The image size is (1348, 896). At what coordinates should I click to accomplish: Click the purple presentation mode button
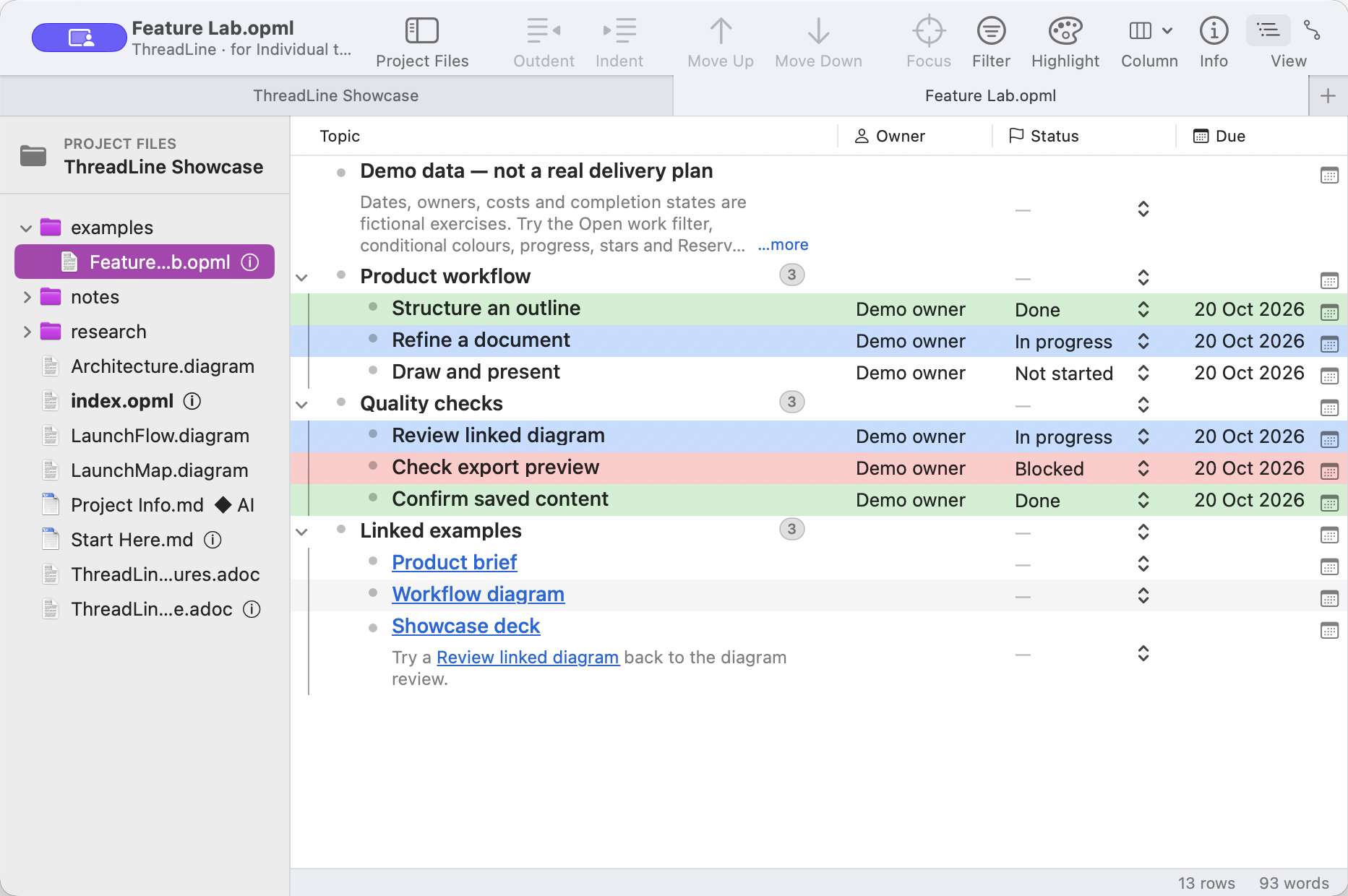pos(80,38)
